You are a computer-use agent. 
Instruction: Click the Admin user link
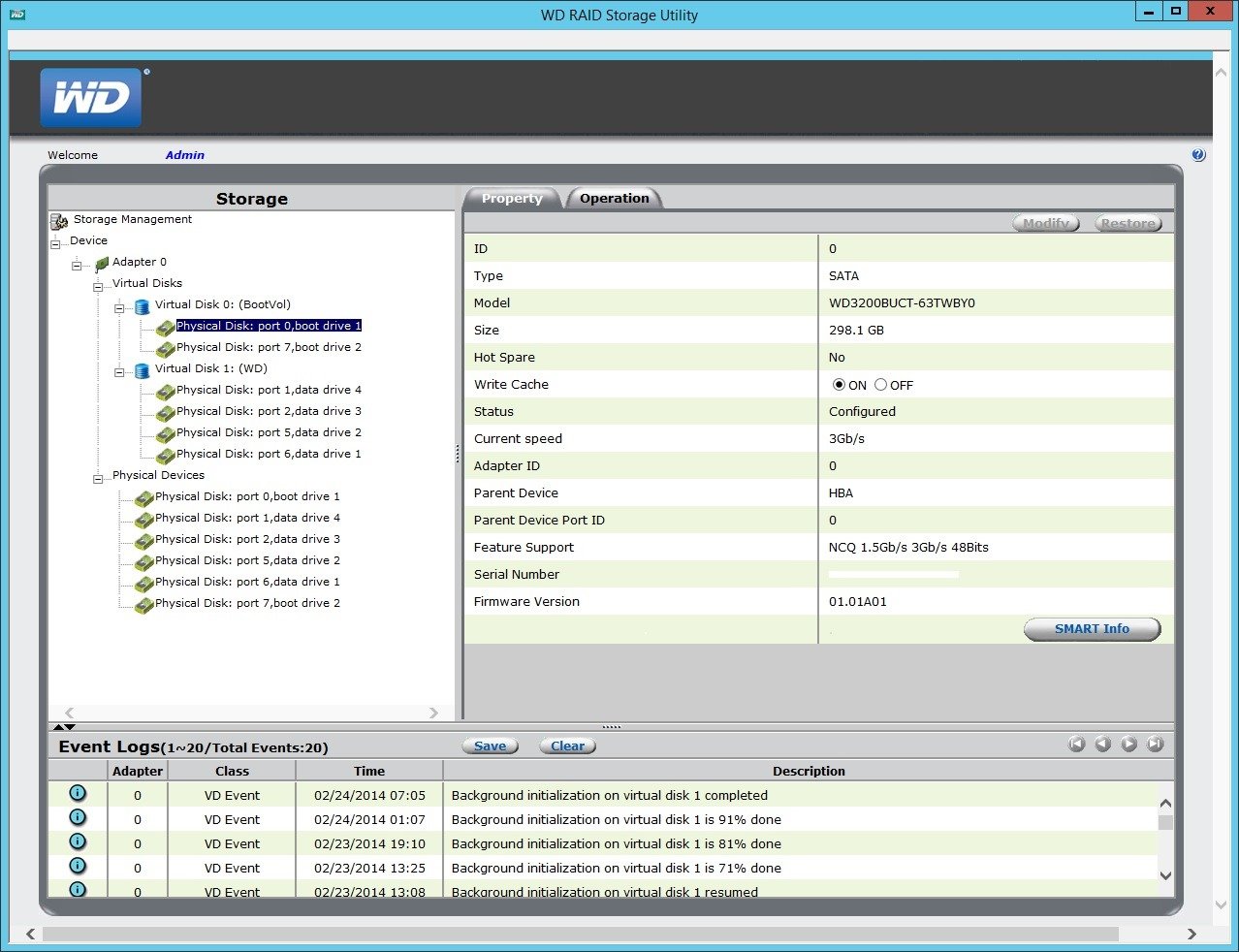[185, 155]
